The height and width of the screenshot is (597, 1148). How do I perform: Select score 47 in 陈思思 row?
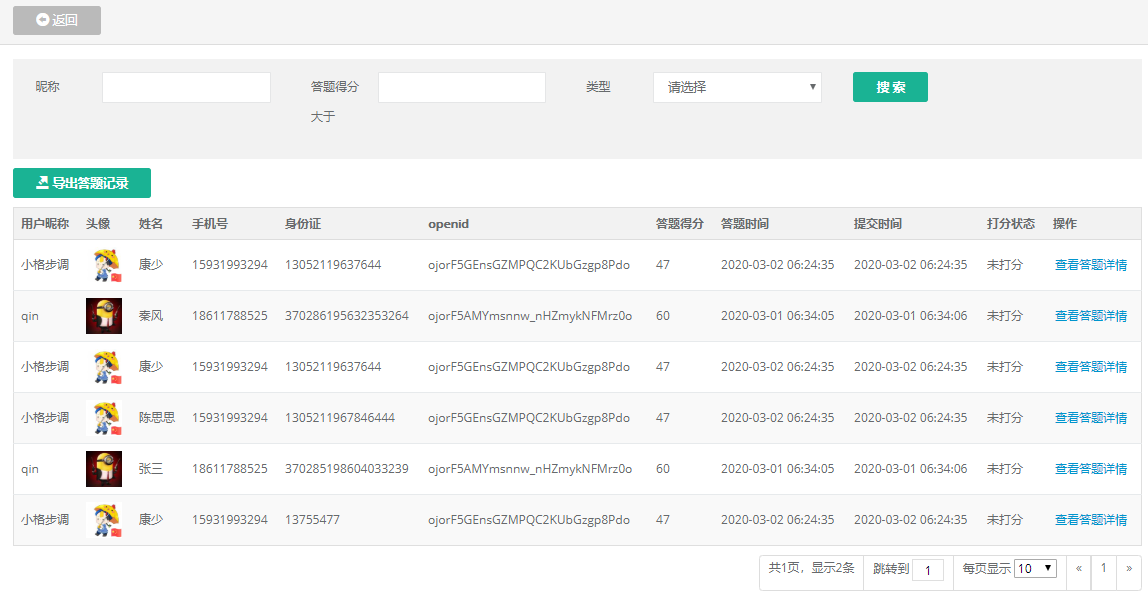tap(663, 418)
